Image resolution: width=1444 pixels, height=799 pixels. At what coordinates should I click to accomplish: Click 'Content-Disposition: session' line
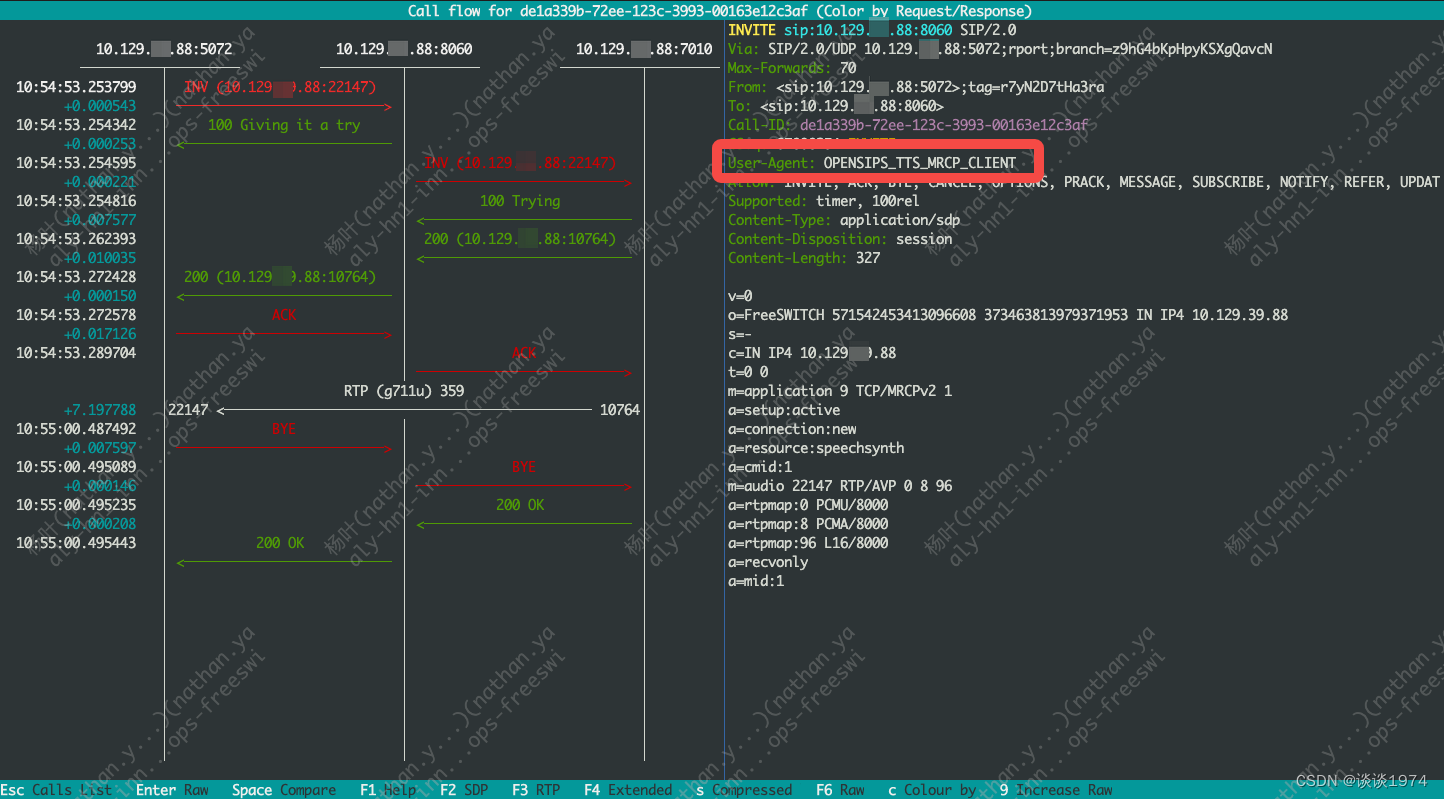840,239
